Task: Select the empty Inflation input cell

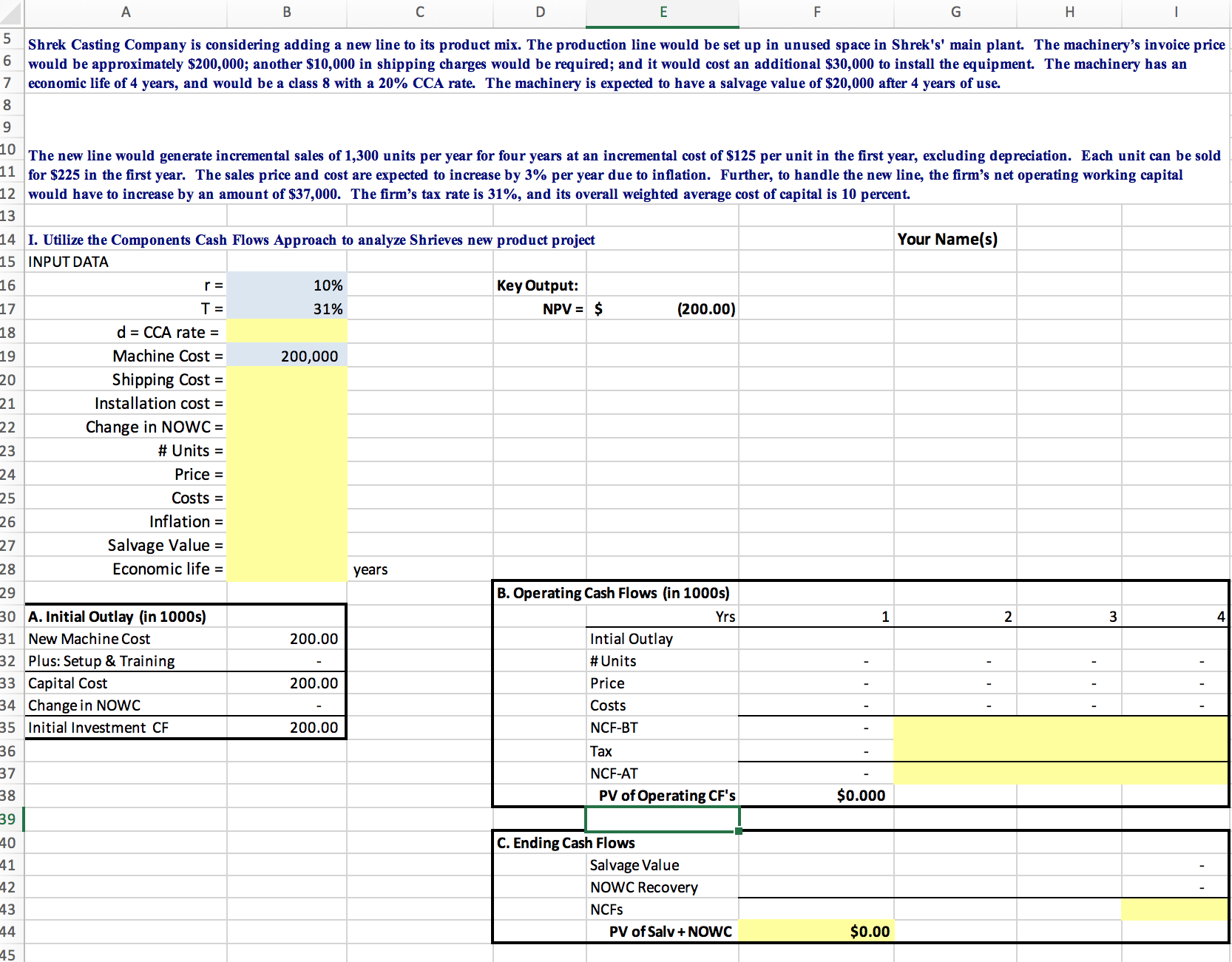Action: (x=287, y=522)
